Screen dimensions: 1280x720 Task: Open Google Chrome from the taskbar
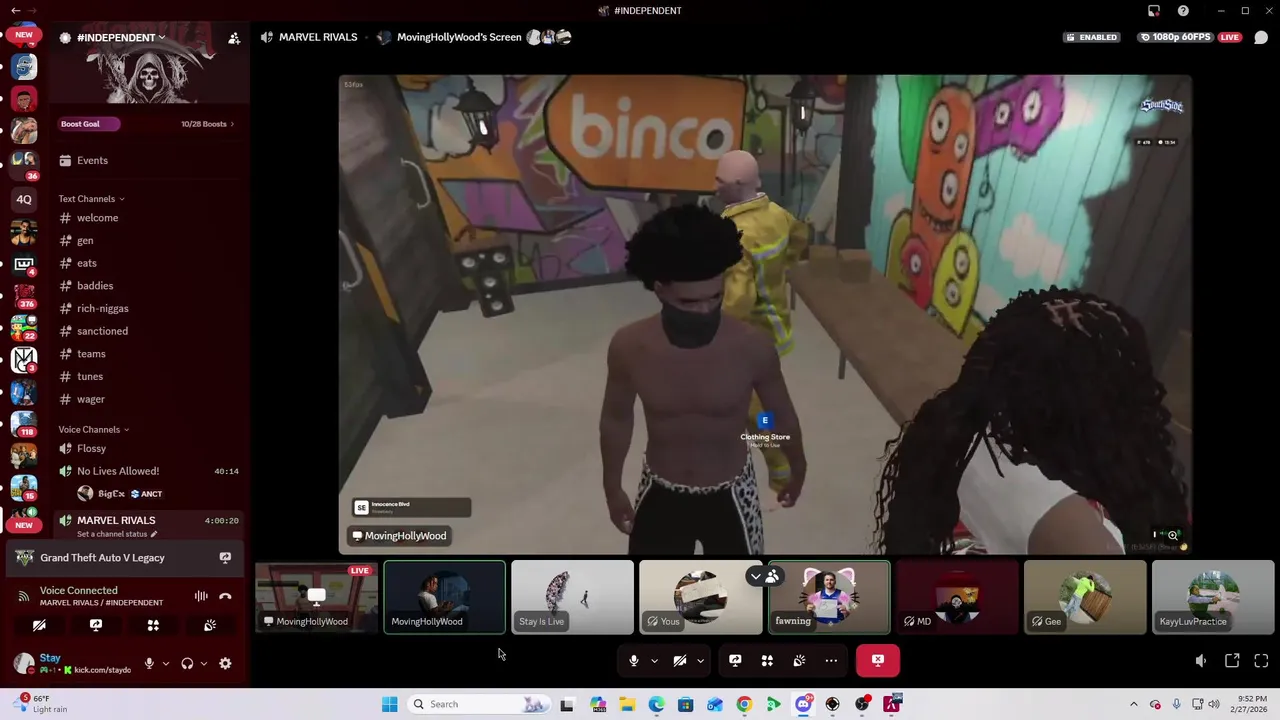point(744,704)
